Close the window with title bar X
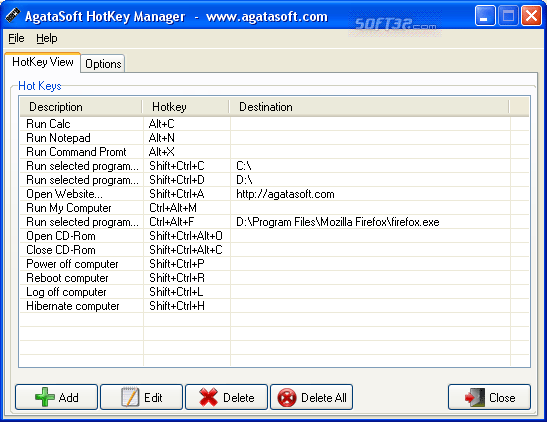Screen dimensions: 547x422 531,16
